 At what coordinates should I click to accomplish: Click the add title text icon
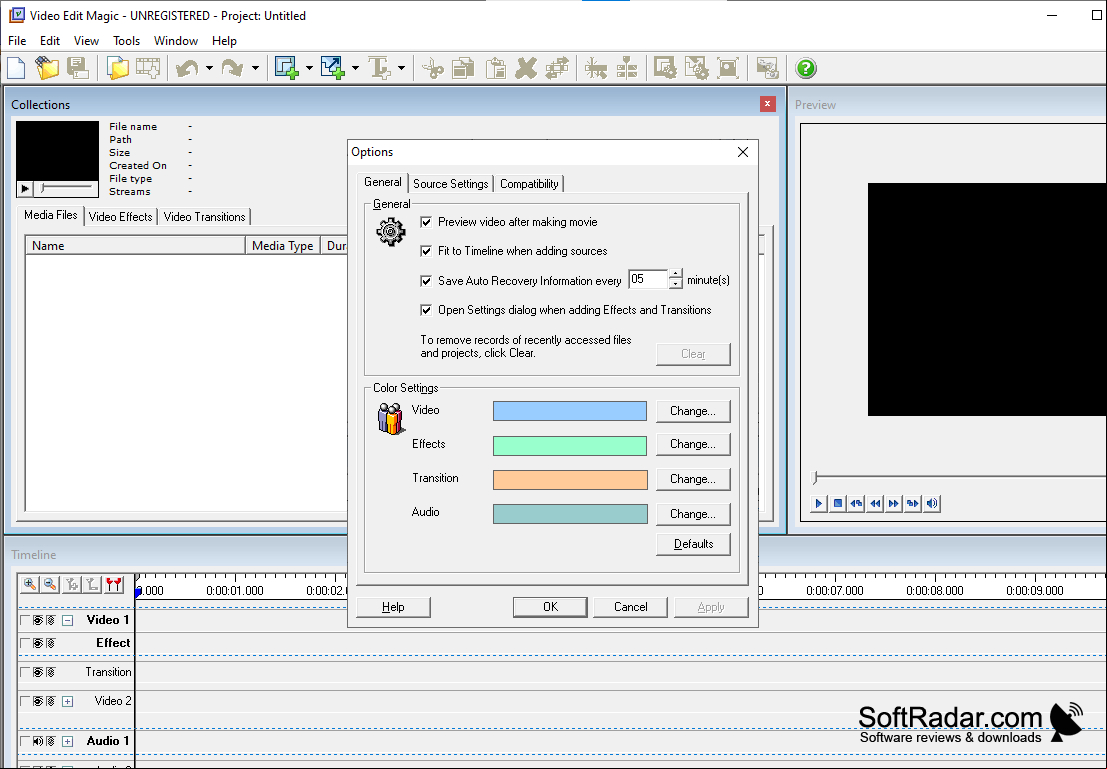click(x=380, y=68)
